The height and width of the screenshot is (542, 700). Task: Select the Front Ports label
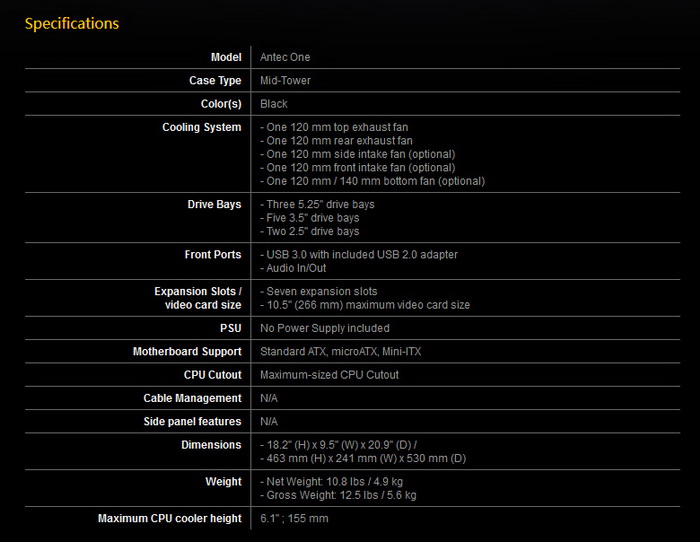pos(213,254)
